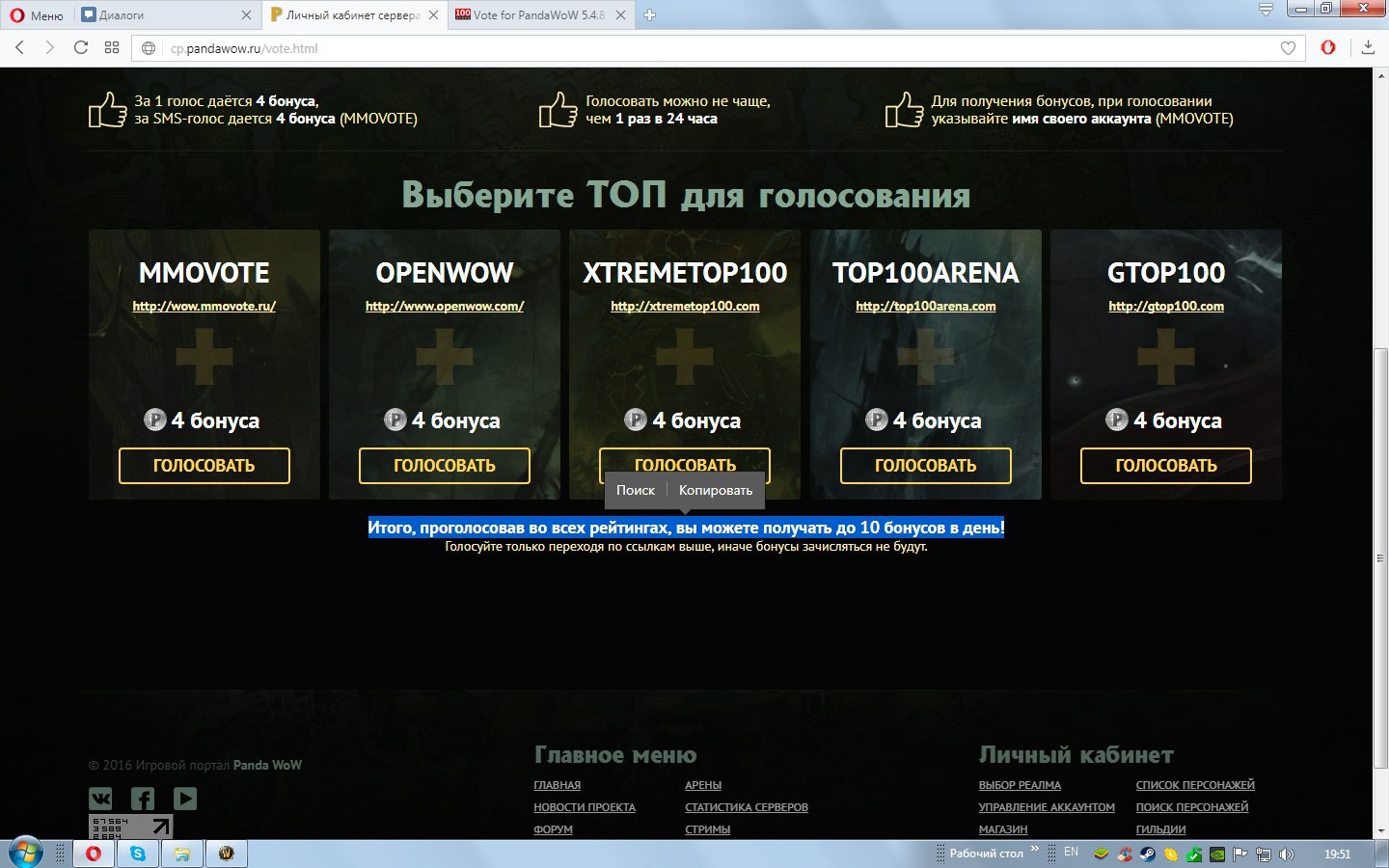This screenshot has height=868, width=1389.
Task: Open the СТРИМЫ footer link
Action: pyautogui.click(x=708, y=829)
